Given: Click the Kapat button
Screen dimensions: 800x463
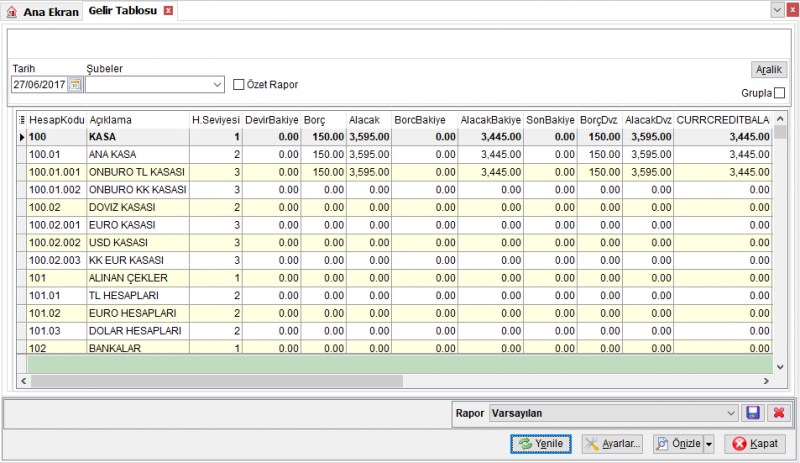Looking at the screenshot, I should [755, 444].
